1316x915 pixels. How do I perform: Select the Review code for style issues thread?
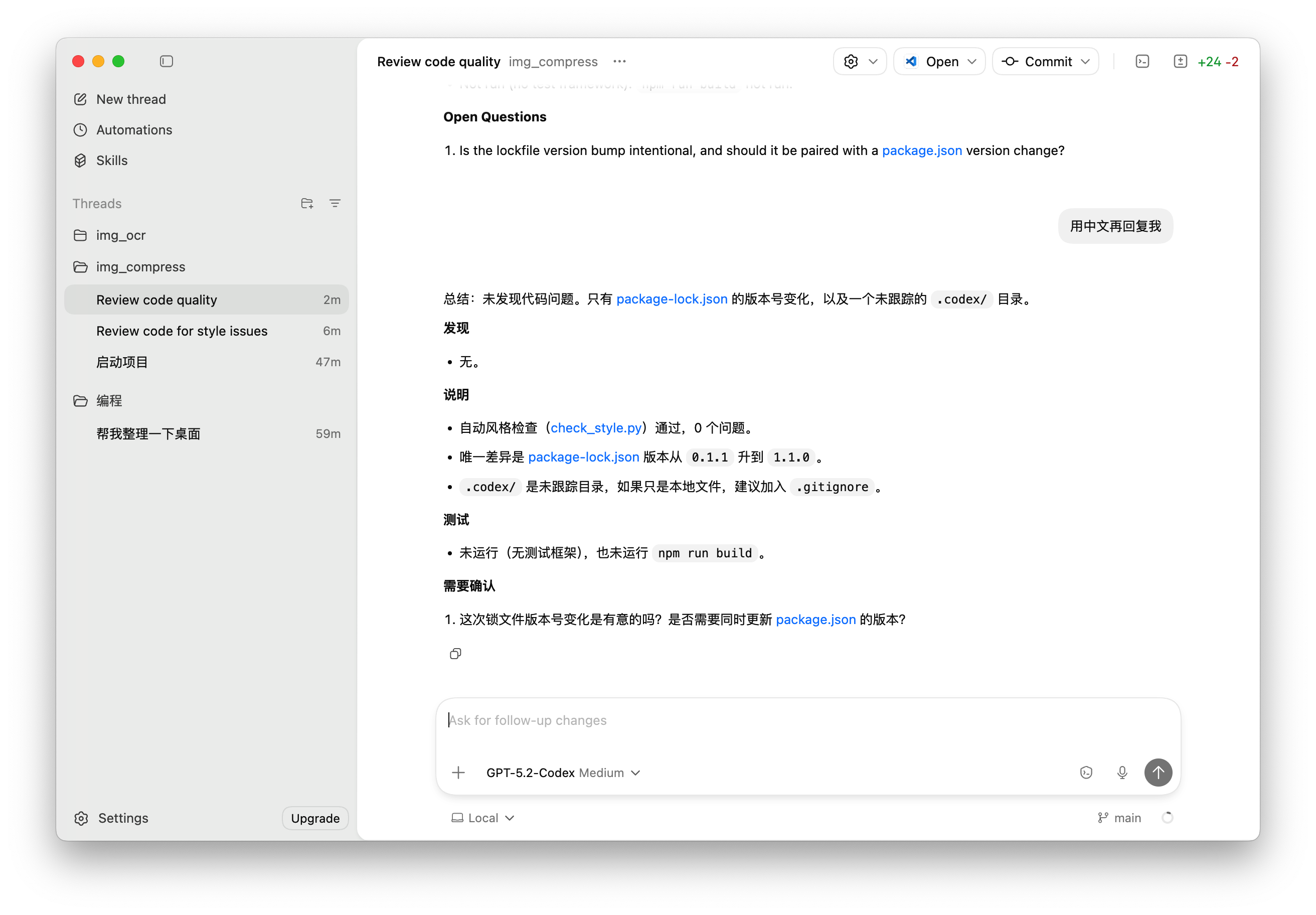coord(182,331)
